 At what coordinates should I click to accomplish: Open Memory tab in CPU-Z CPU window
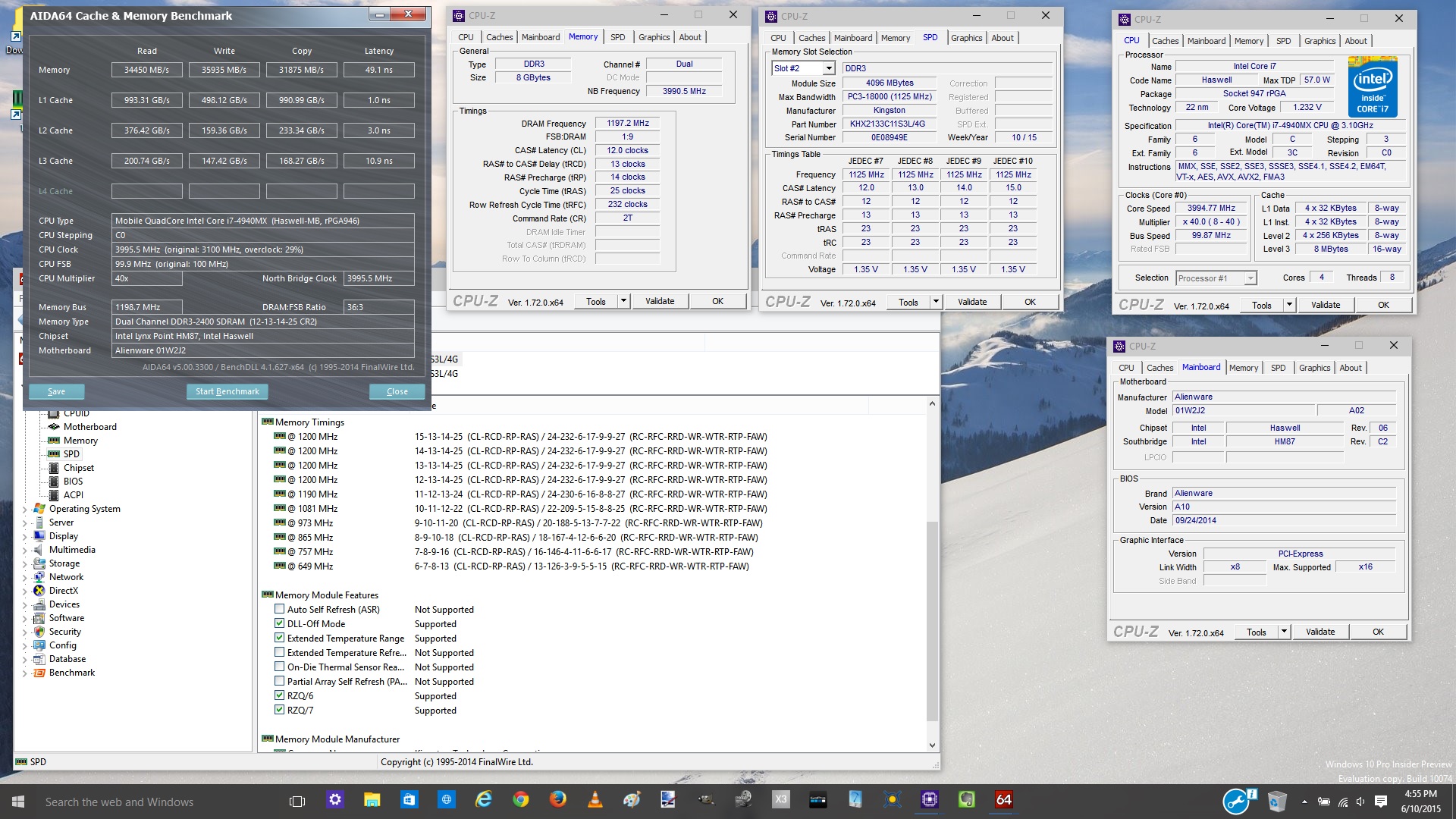1248,41
